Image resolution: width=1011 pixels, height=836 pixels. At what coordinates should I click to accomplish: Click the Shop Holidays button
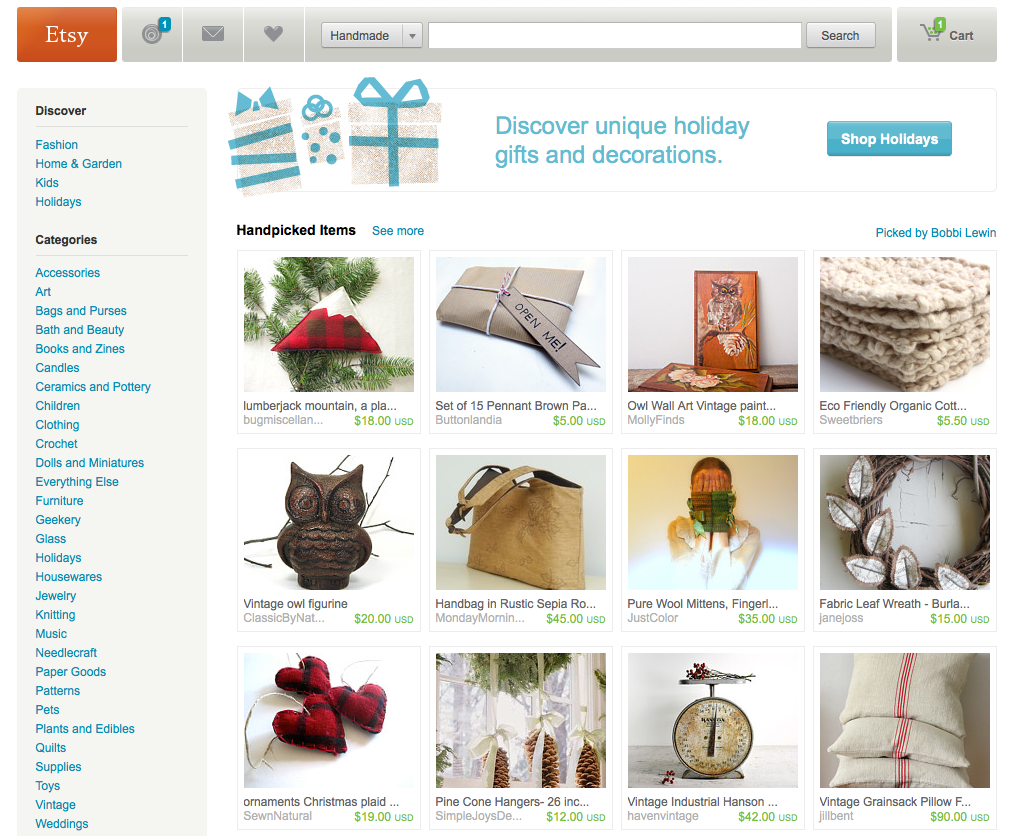[x=889, y=139]
